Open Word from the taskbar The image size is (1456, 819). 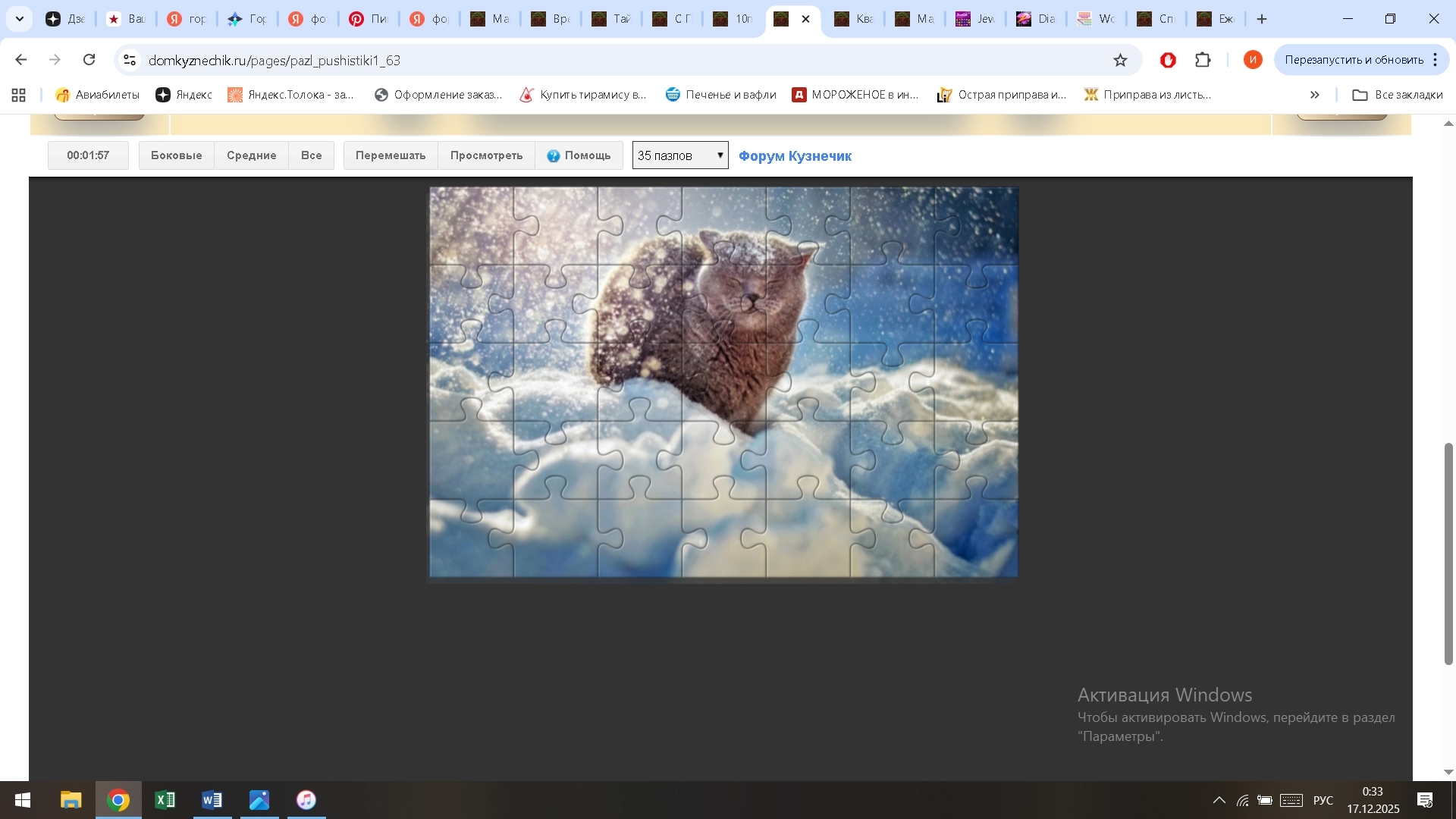tap(212, 800)
